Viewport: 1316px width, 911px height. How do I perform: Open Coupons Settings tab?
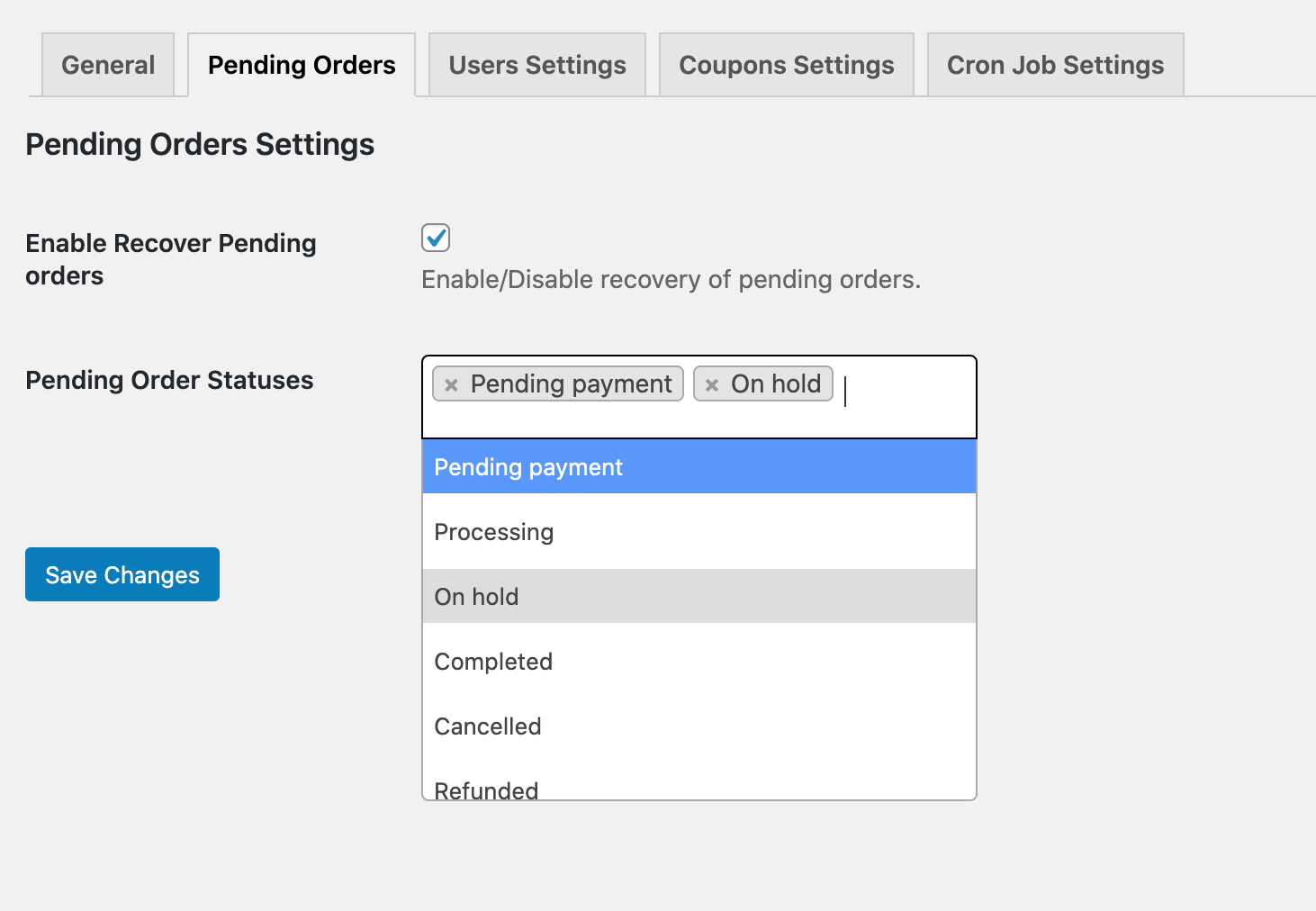(x=787, y=65)
